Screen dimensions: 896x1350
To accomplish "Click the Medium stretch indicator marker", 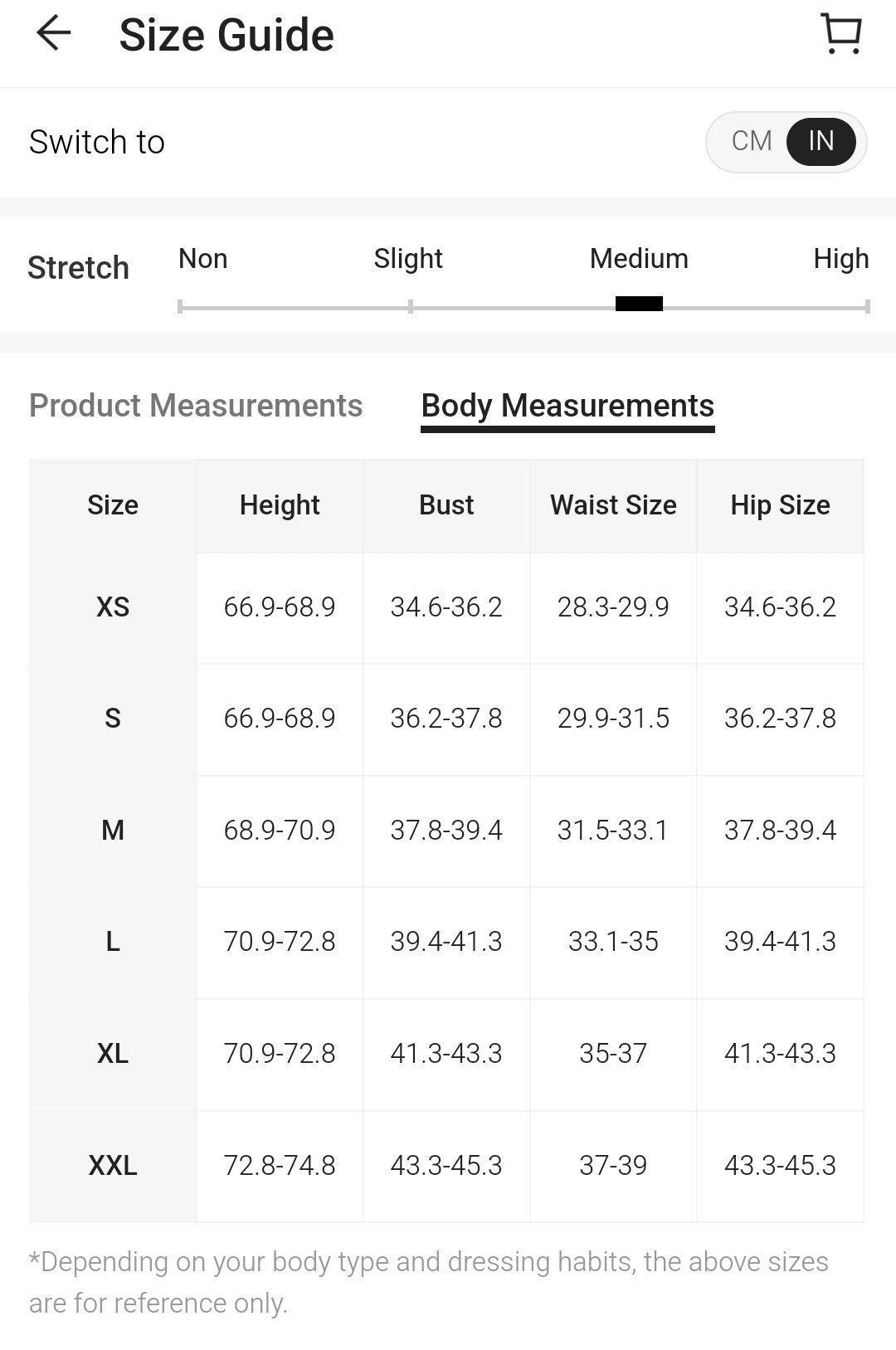I will tap(639, 304).
